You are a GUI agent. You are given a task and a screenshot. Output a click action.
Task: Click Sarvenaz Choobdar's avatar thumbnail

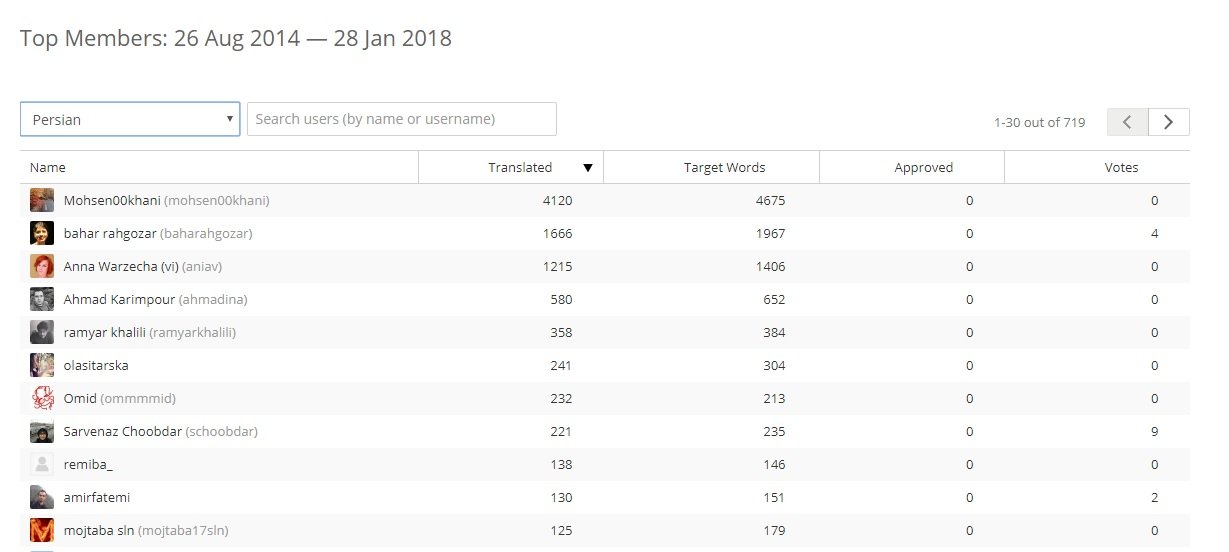tap(42, 431)
